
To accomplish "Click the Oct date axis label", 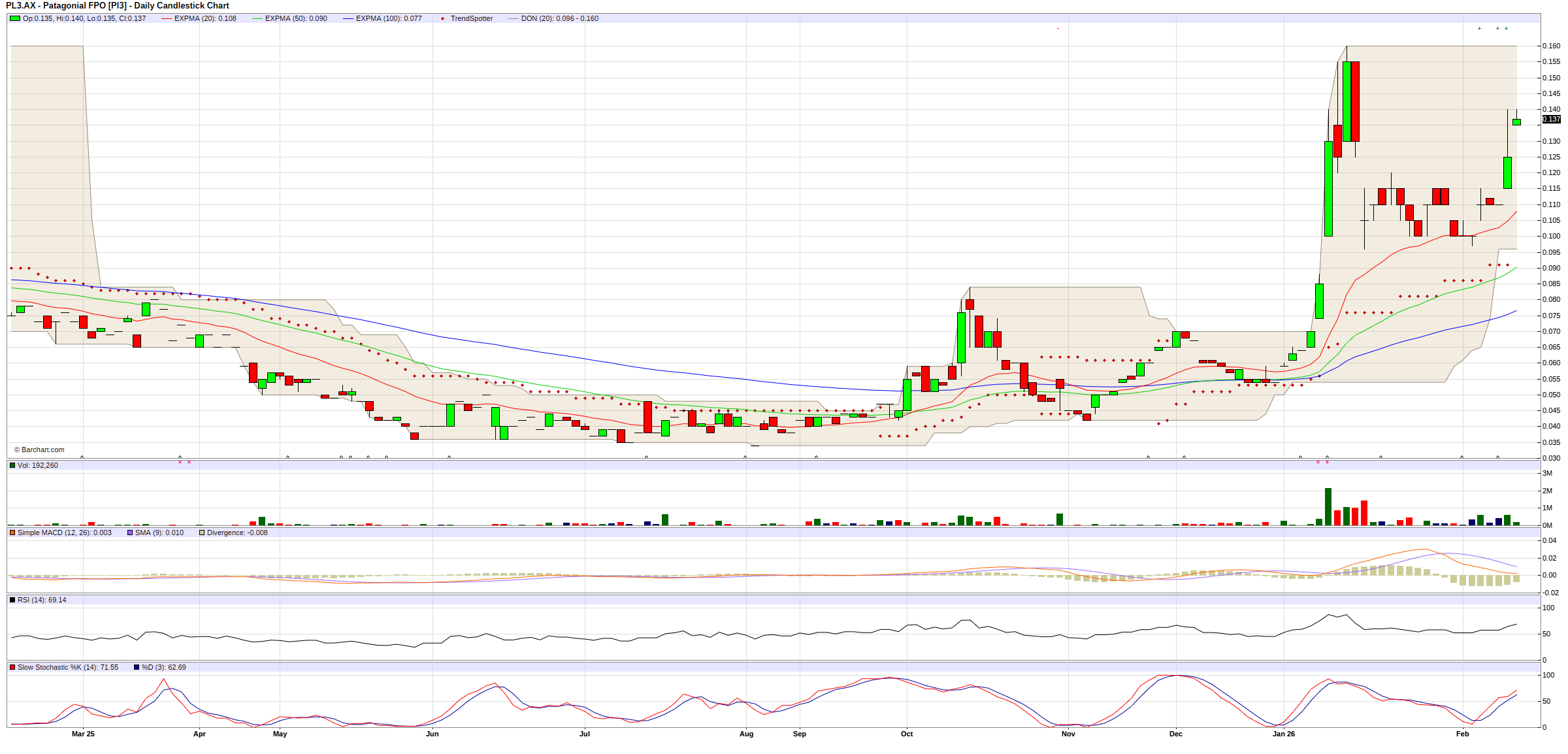I will pyautogui.click(x=906, y=734).
